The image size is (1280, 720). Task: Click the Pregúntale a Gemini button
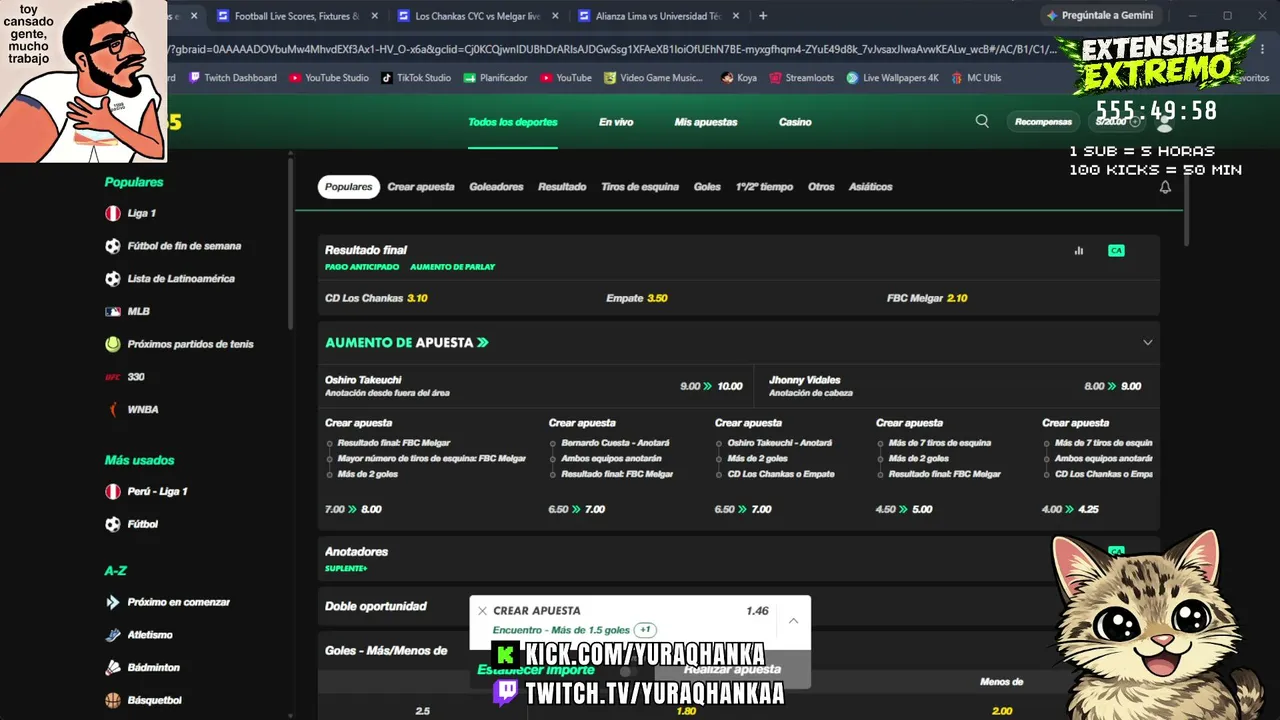[x=1099, y=16]
